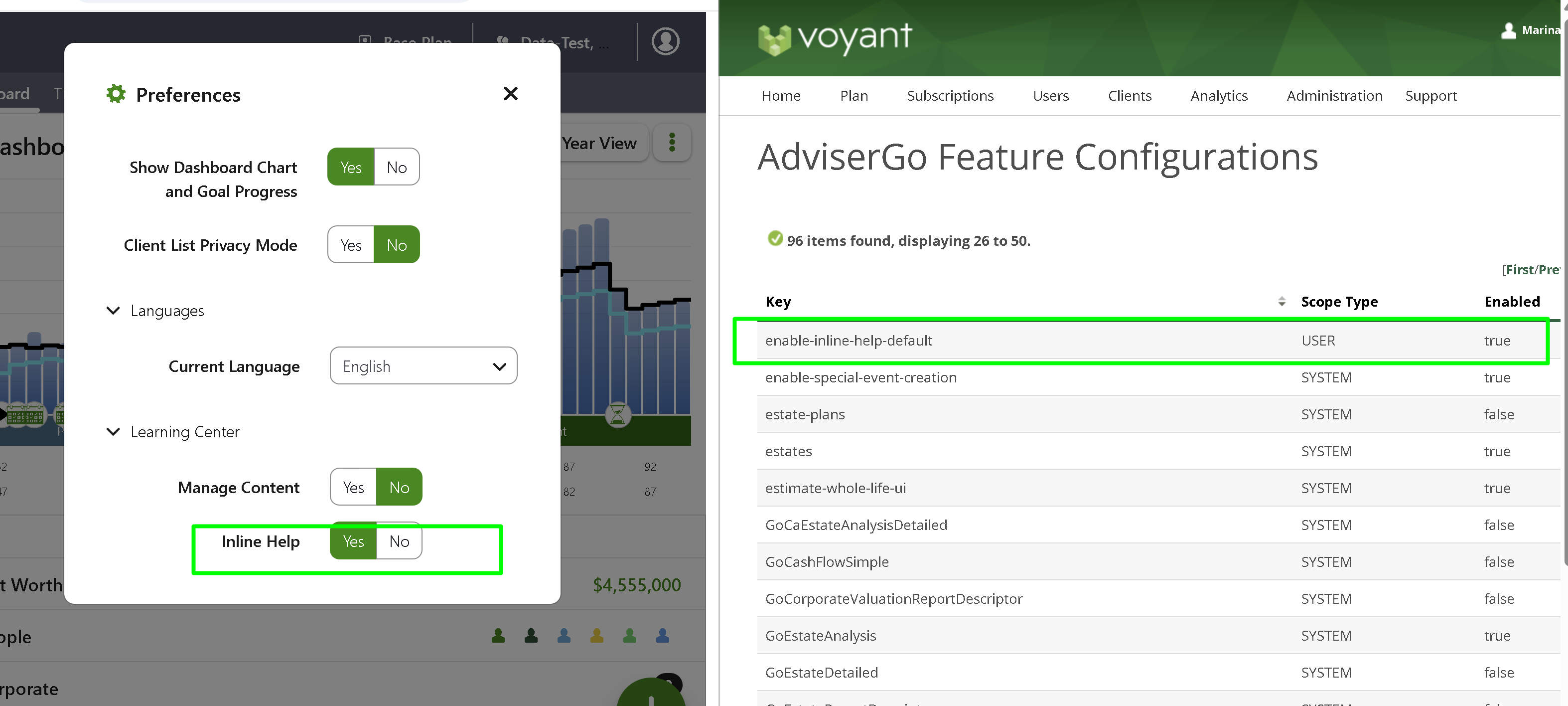Image resolution: width=1568 pixels, height=706 pixels.
Task: Open the Subscriptions menu
Action: pos(950,96)
